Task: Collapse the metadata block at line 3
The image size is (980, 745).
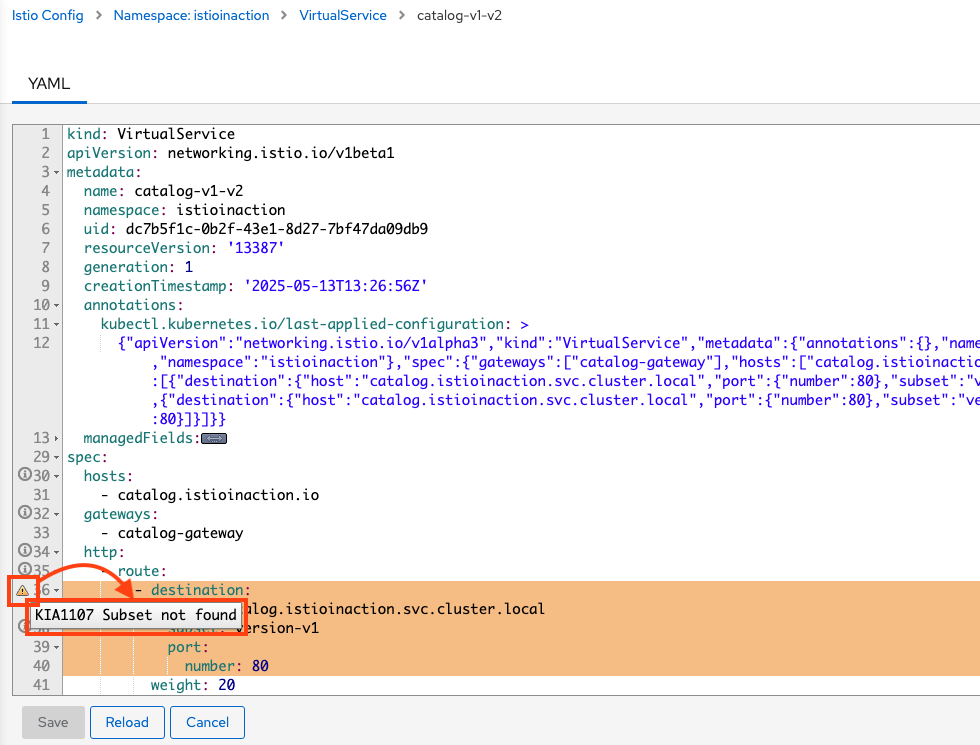Action: [56, 172]
